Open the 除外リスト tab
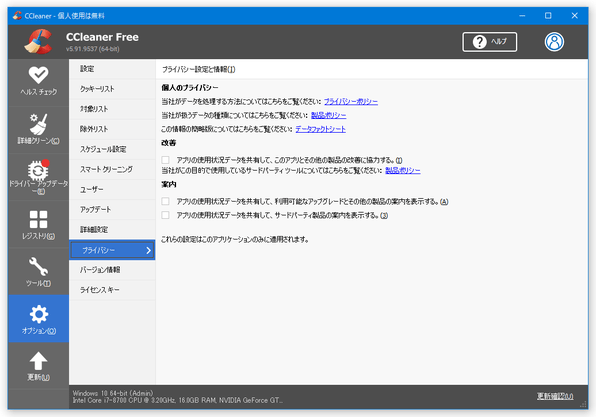Image resolution: width=596 pixels, height=417 pixels. 112,129
